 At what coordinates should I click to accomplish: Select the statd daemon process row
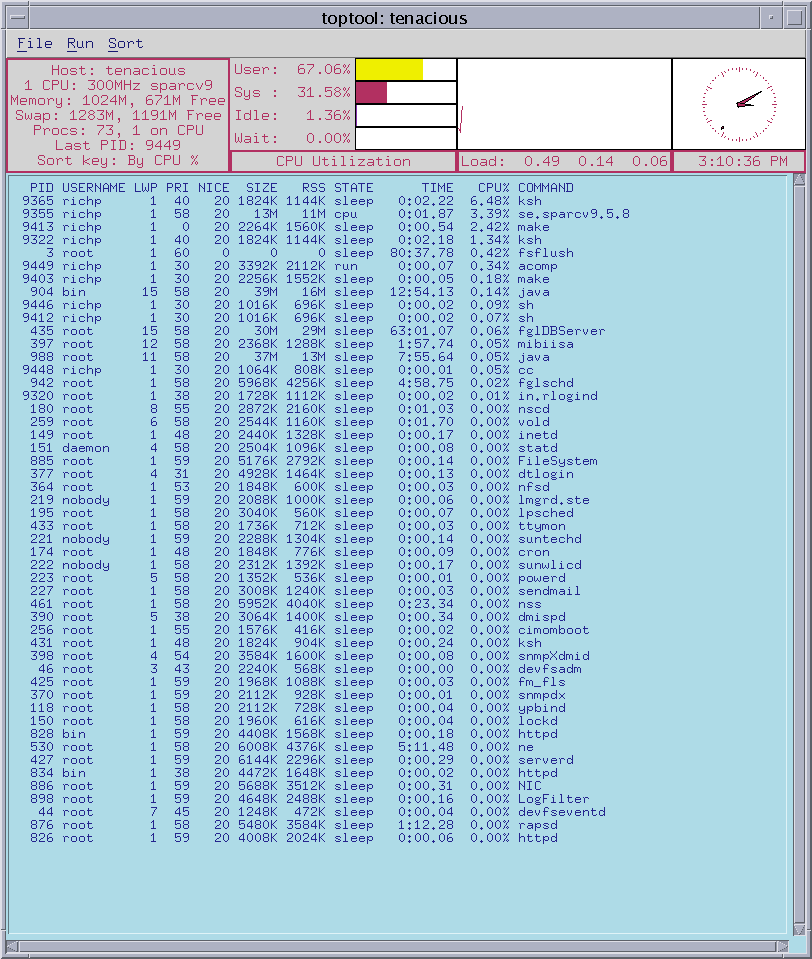(x=294, y=448)
